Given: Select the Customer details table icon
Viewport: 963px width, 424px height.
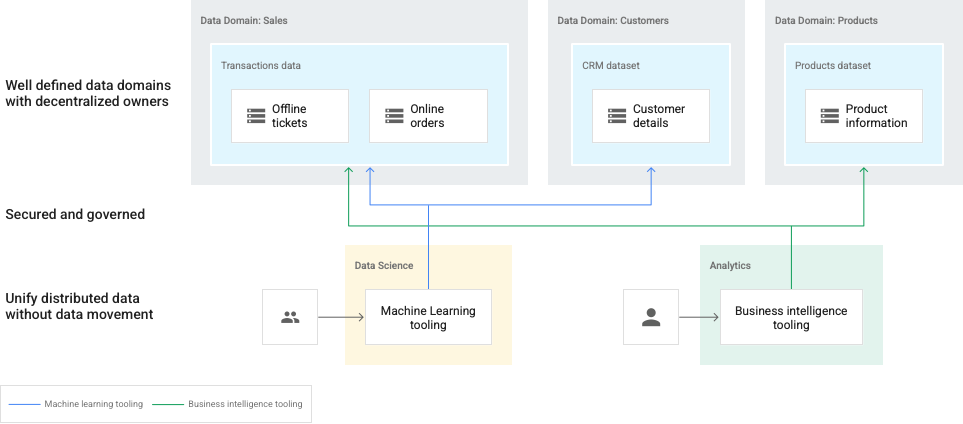Looking at the screenshot, I should click(616, 116).
